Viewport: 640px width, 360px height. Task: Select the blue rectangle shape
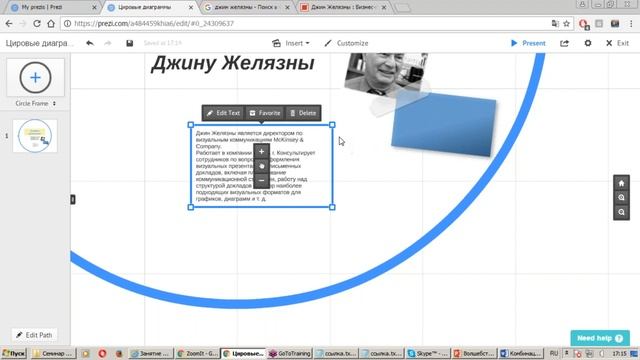click(x=444, y=124)
